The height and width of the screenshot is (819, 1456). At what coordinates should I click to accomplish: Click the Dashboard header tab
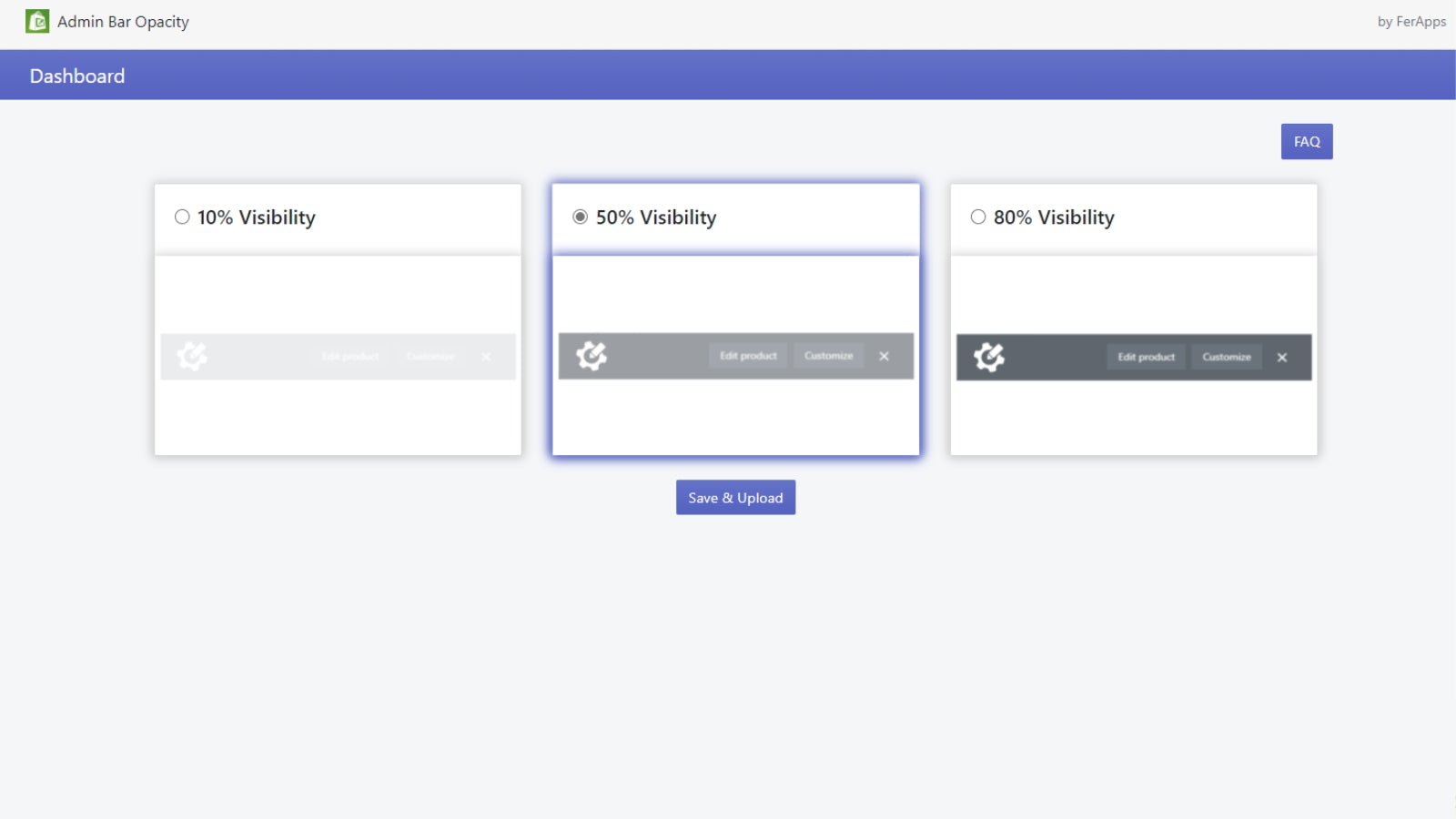(x=77, y=76)
